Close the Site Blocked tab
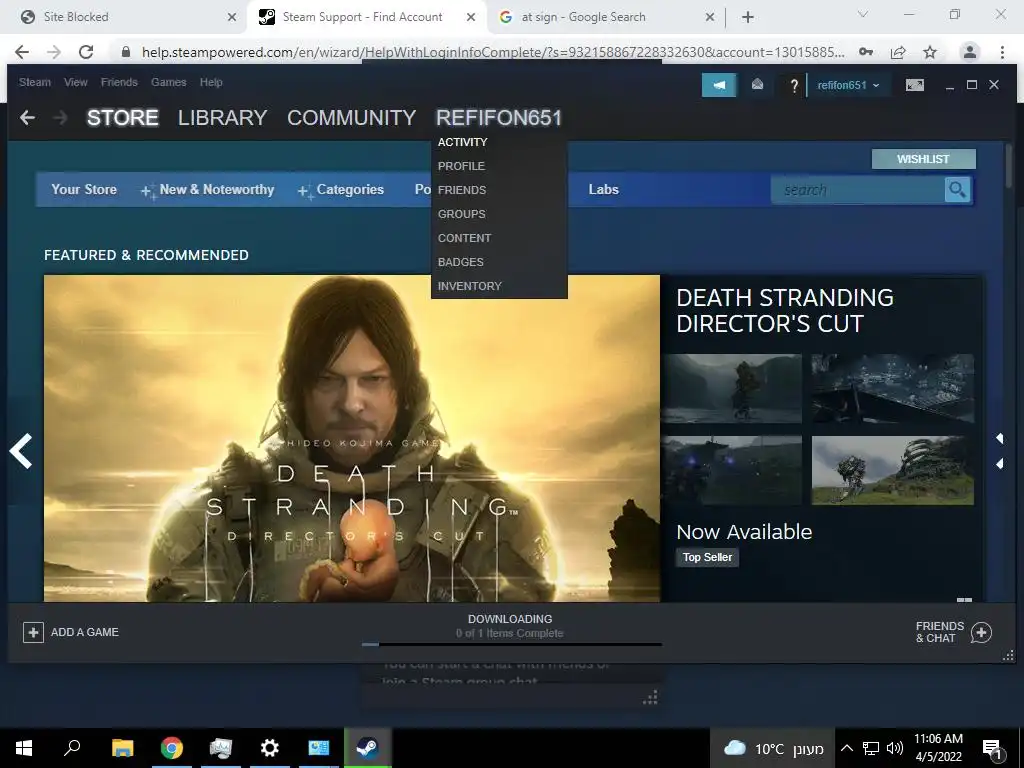The width and height of the screenshot is (1024, 768). click(232, 17)
